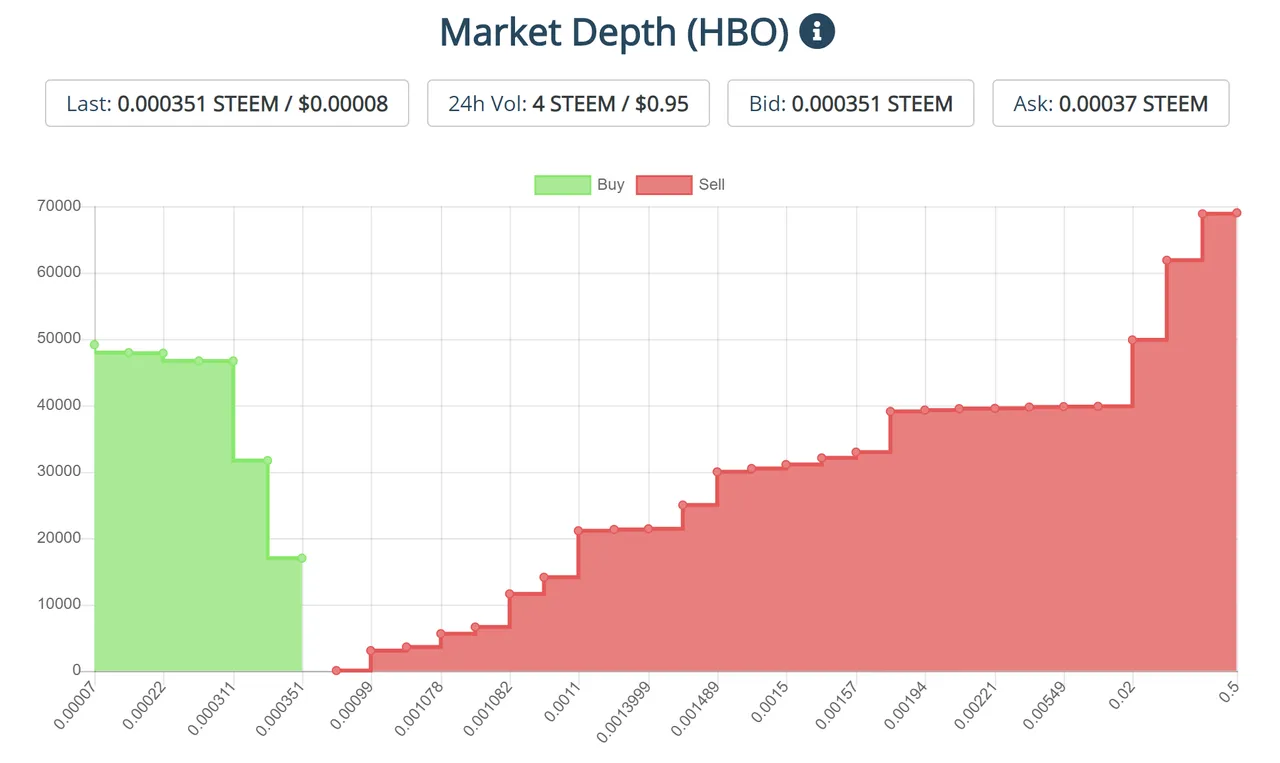Click the 0.0011 x-axis label
The height and width of the screenshot is (763, 1280).
(x=562, y=700)
